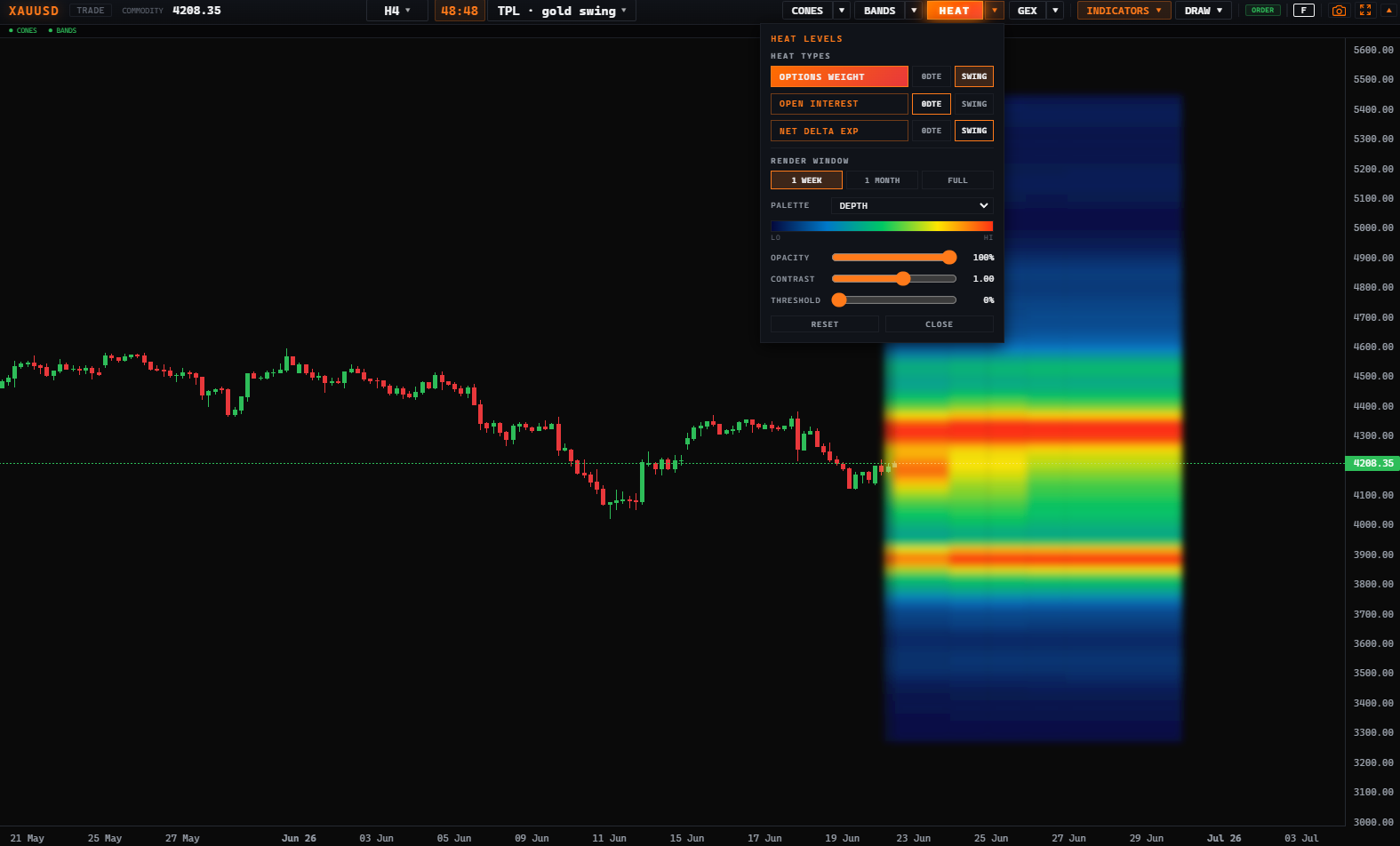
Task: Toggle the OPEN INTEREST heat type
Action: click(x=839, y=104)
